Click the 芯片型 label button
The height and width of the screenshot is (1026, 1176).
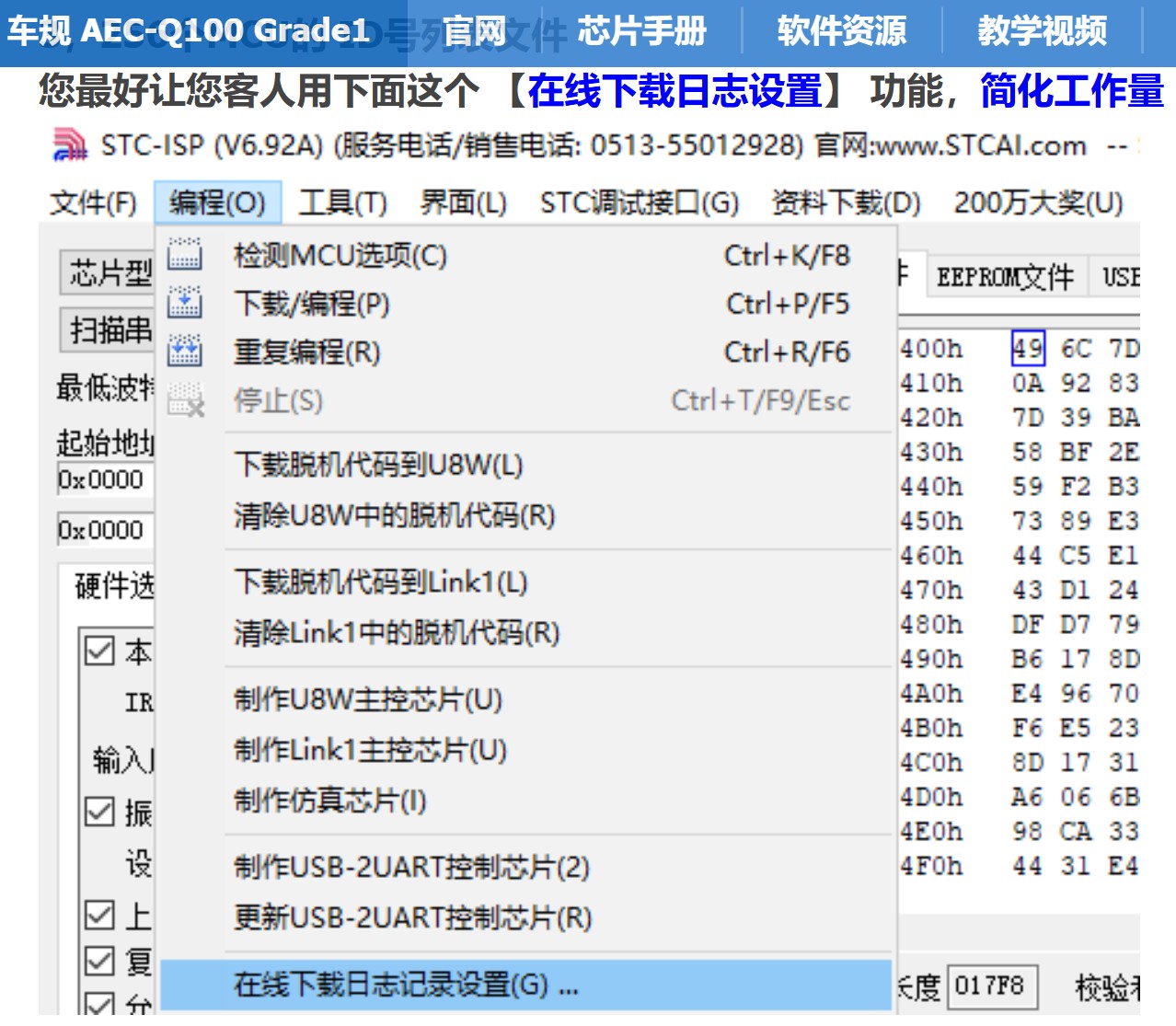pos(108,272)
